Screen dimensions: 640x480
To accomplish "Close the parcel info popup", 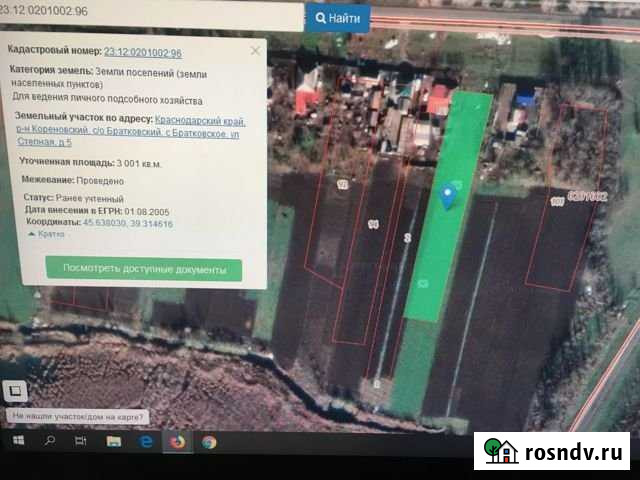I will [254, 49].
